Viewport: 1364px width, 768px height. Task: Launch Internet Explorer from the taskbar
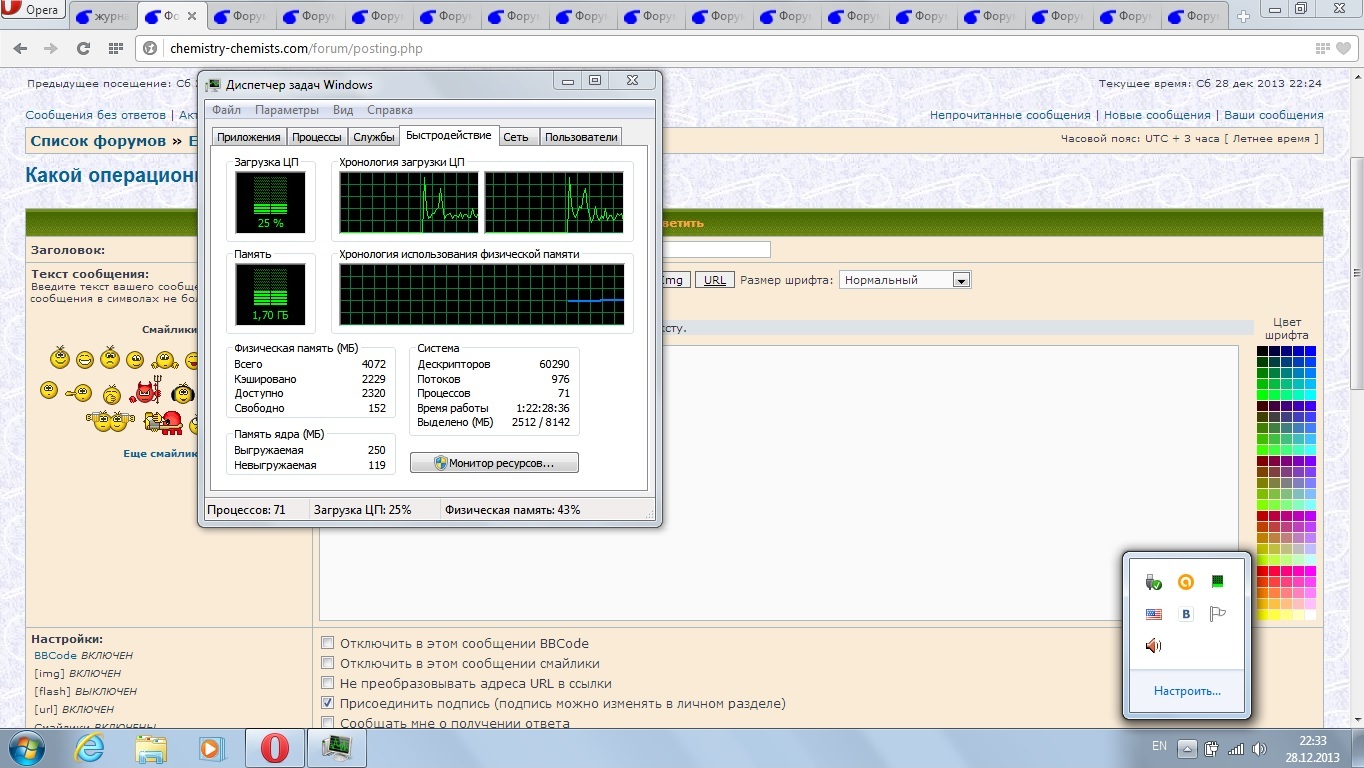[89, 748]
